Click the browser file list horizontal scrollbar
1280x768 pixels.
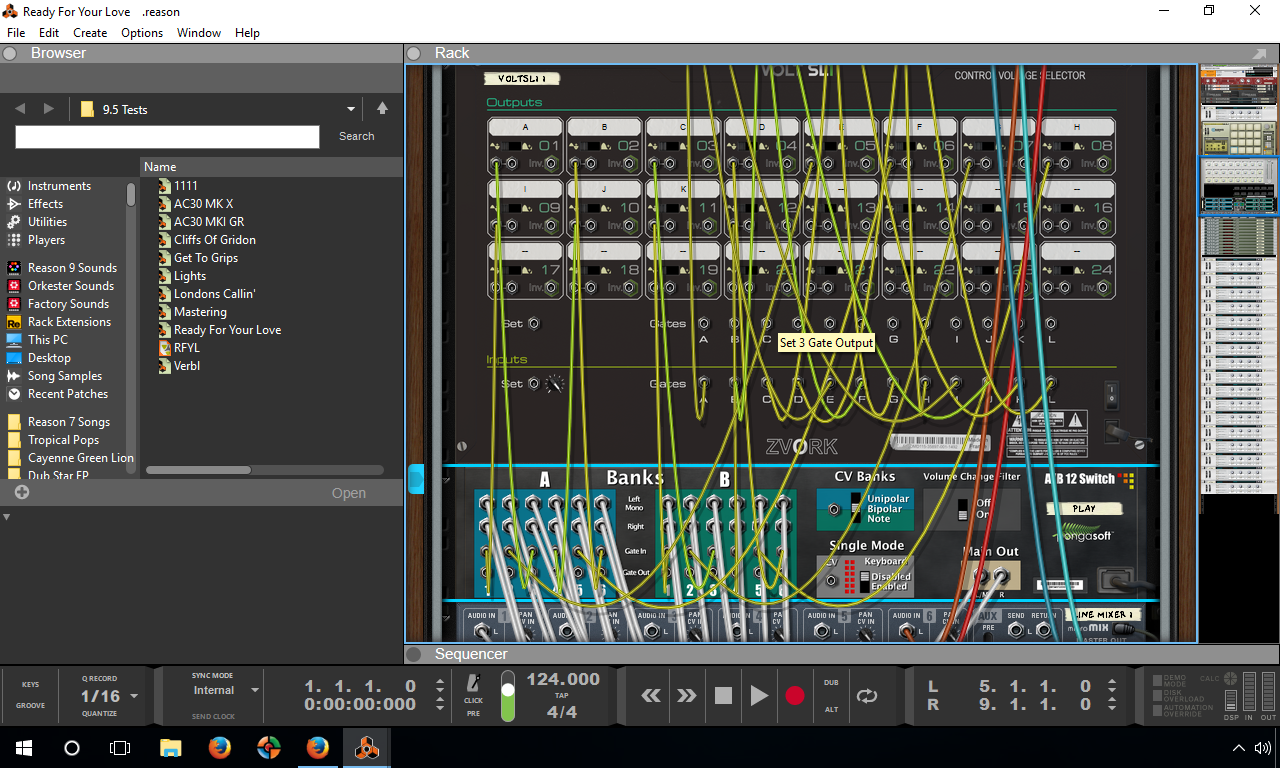[198, 470]
